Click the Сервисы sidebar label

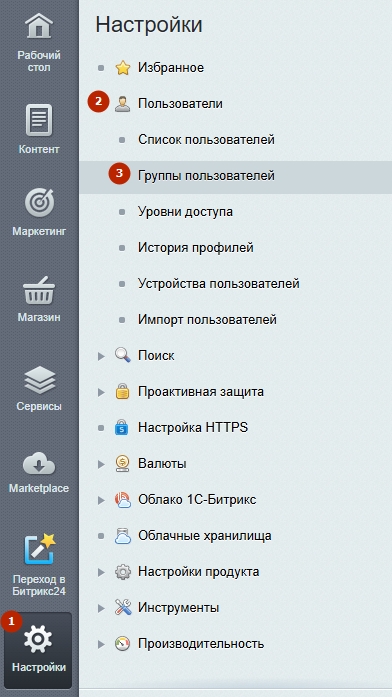[x=39, y=406]
